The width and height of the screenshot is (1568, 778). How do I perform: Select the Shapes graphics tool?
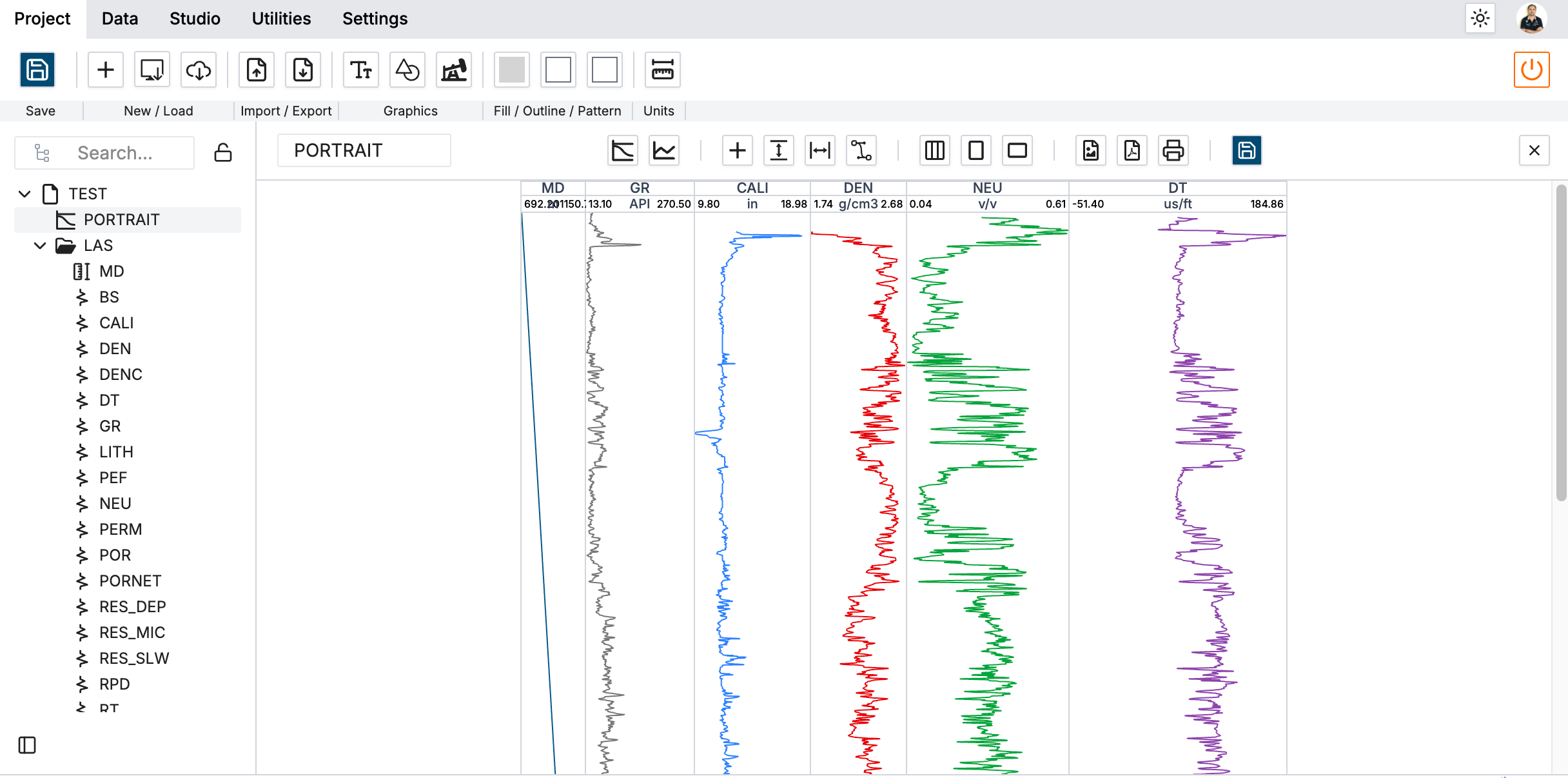click(407, 70)
